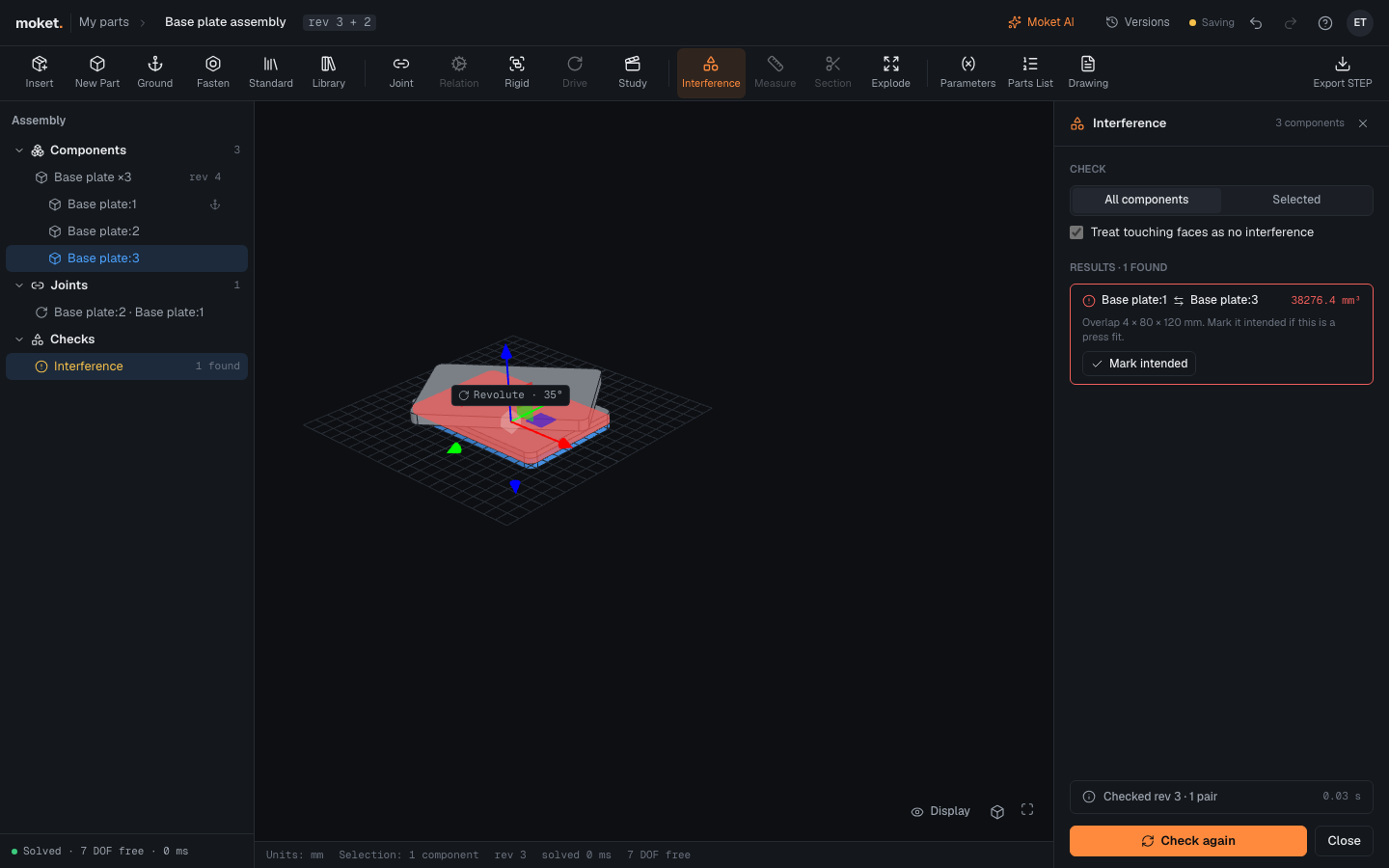Select Base plate ×3 parent component
Screen dimensions: 1389x868
point(126,177)
